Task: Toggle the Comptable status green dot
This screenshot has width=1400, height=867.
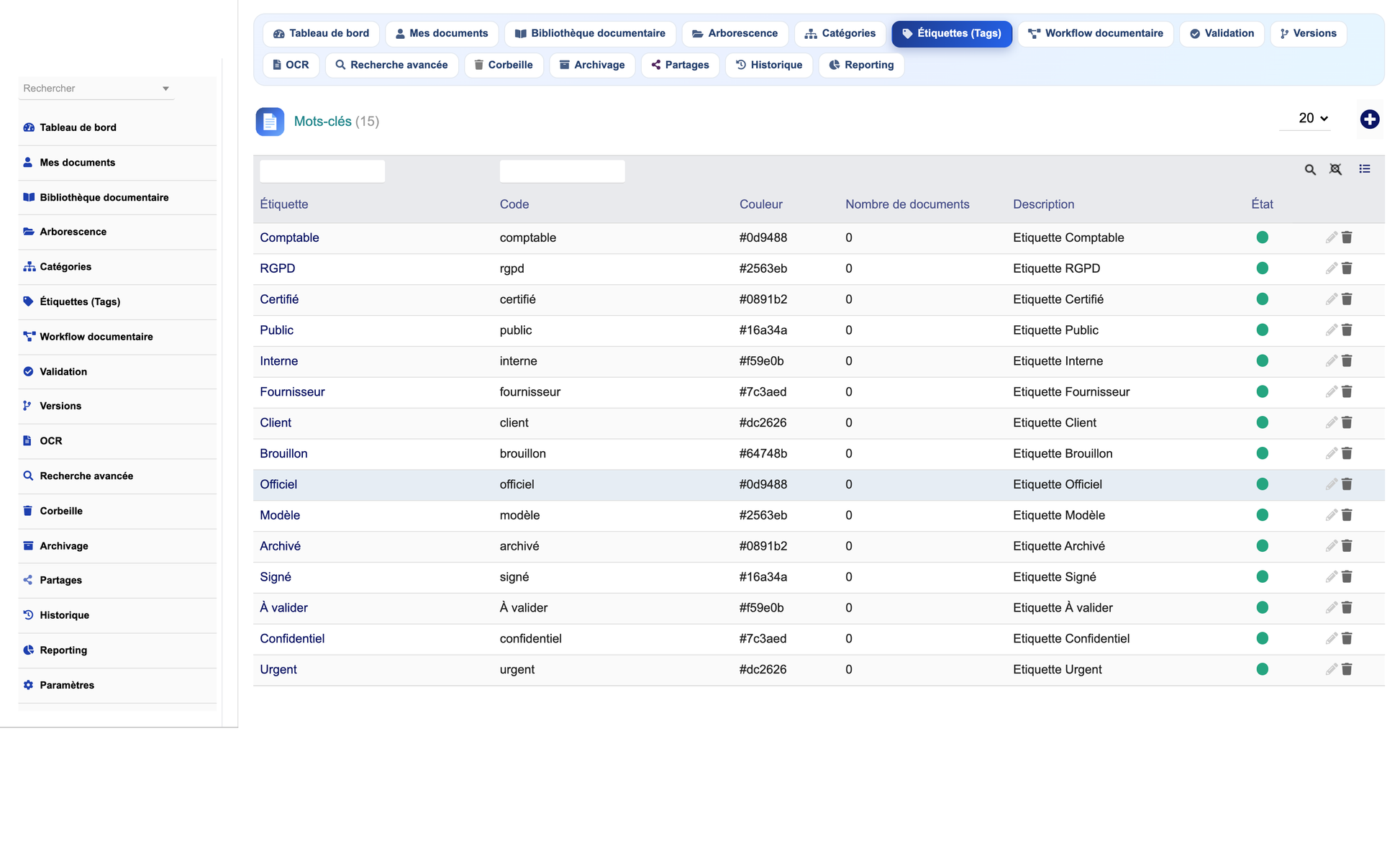Action: [1262, 237]
